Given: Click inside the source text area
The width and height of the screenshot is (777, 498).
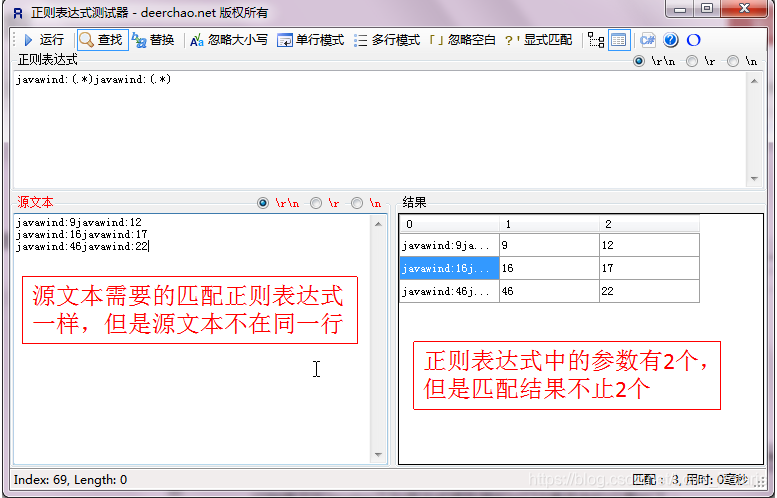Looking at the screenshot, I should click(192, 339).
